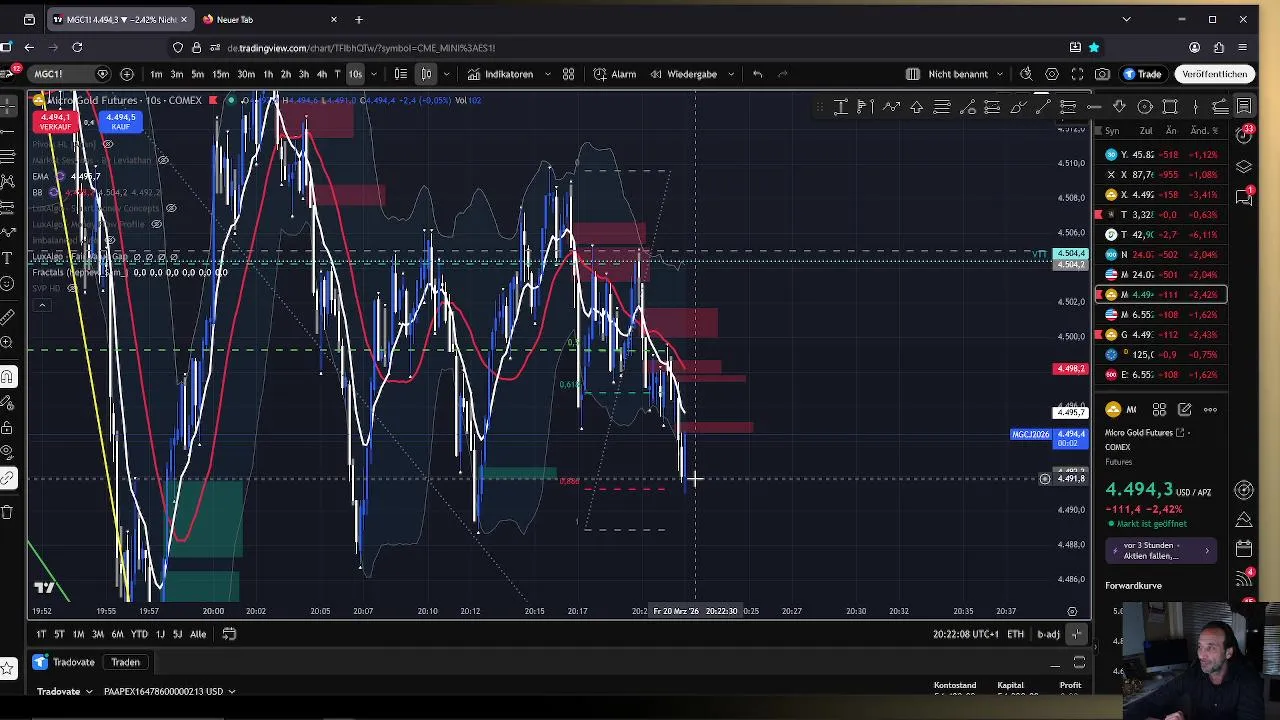
Task: Open the go-to-date calendar icon
Action: (x=229, y=634)
